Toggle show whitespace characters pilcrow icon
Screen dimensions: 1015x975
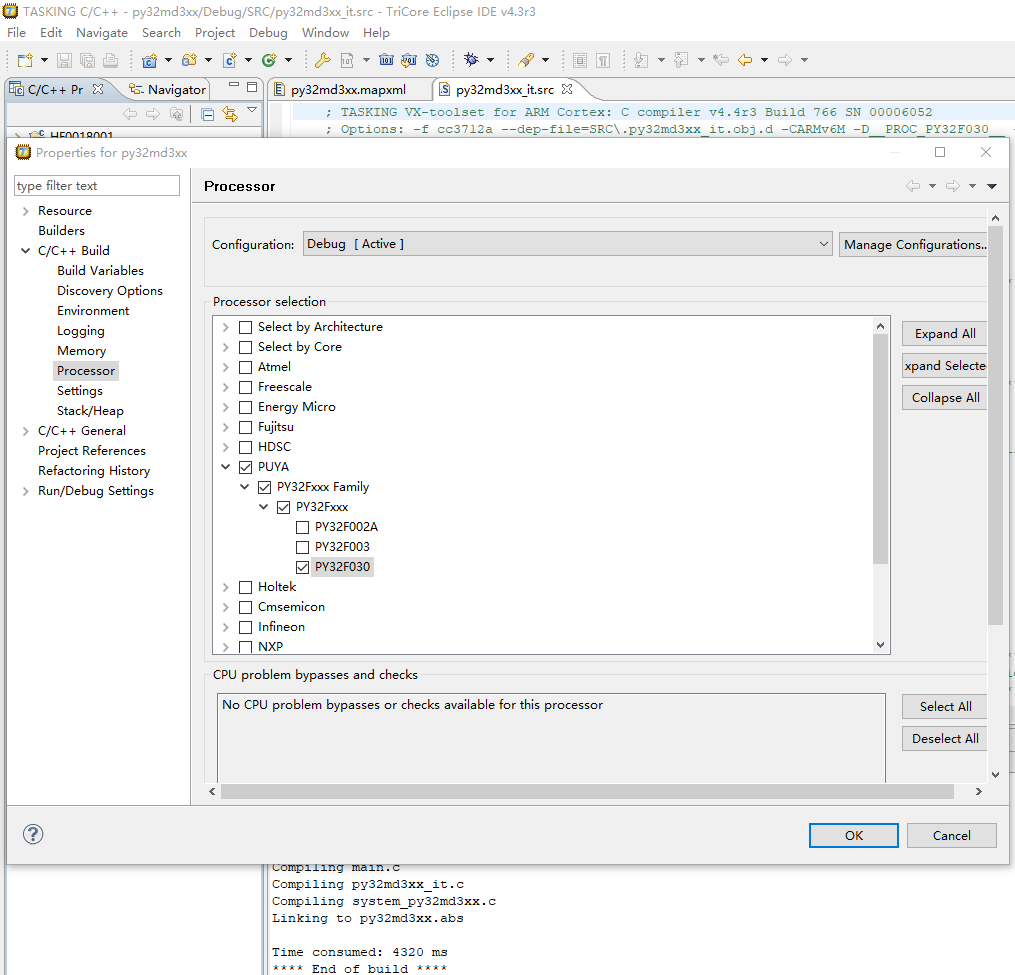[603, 60]
